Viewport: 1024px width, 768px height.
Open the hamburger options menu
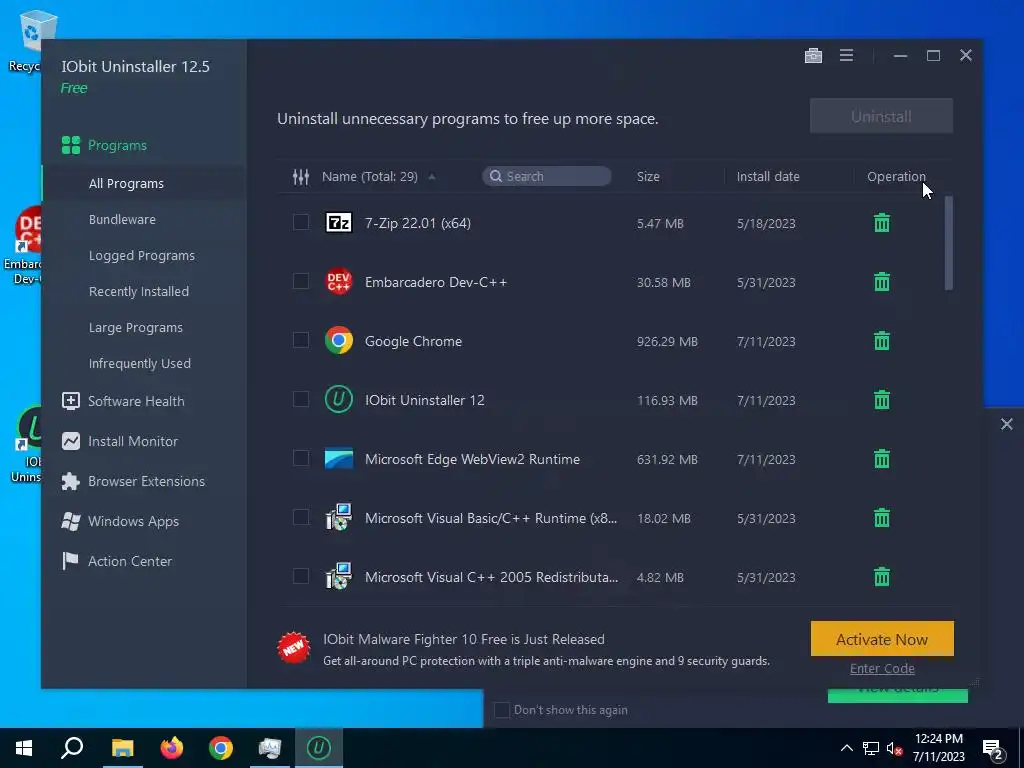(x=846, y=56)
